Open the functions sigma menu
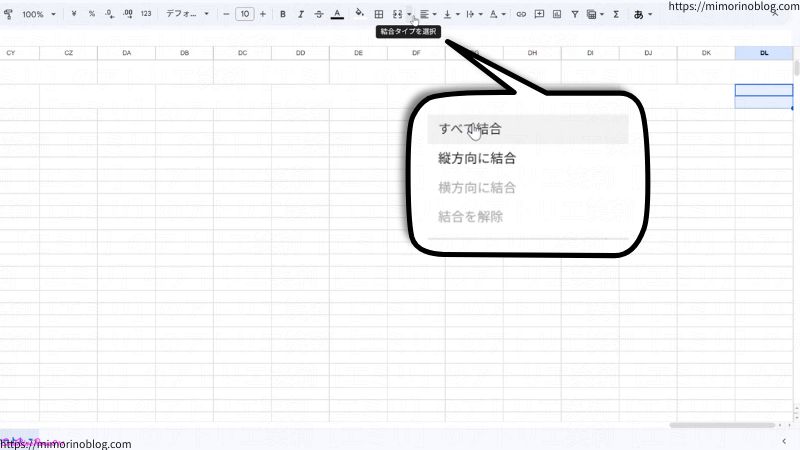The width and height of the screenshot is (800, 450). (616, 14)
